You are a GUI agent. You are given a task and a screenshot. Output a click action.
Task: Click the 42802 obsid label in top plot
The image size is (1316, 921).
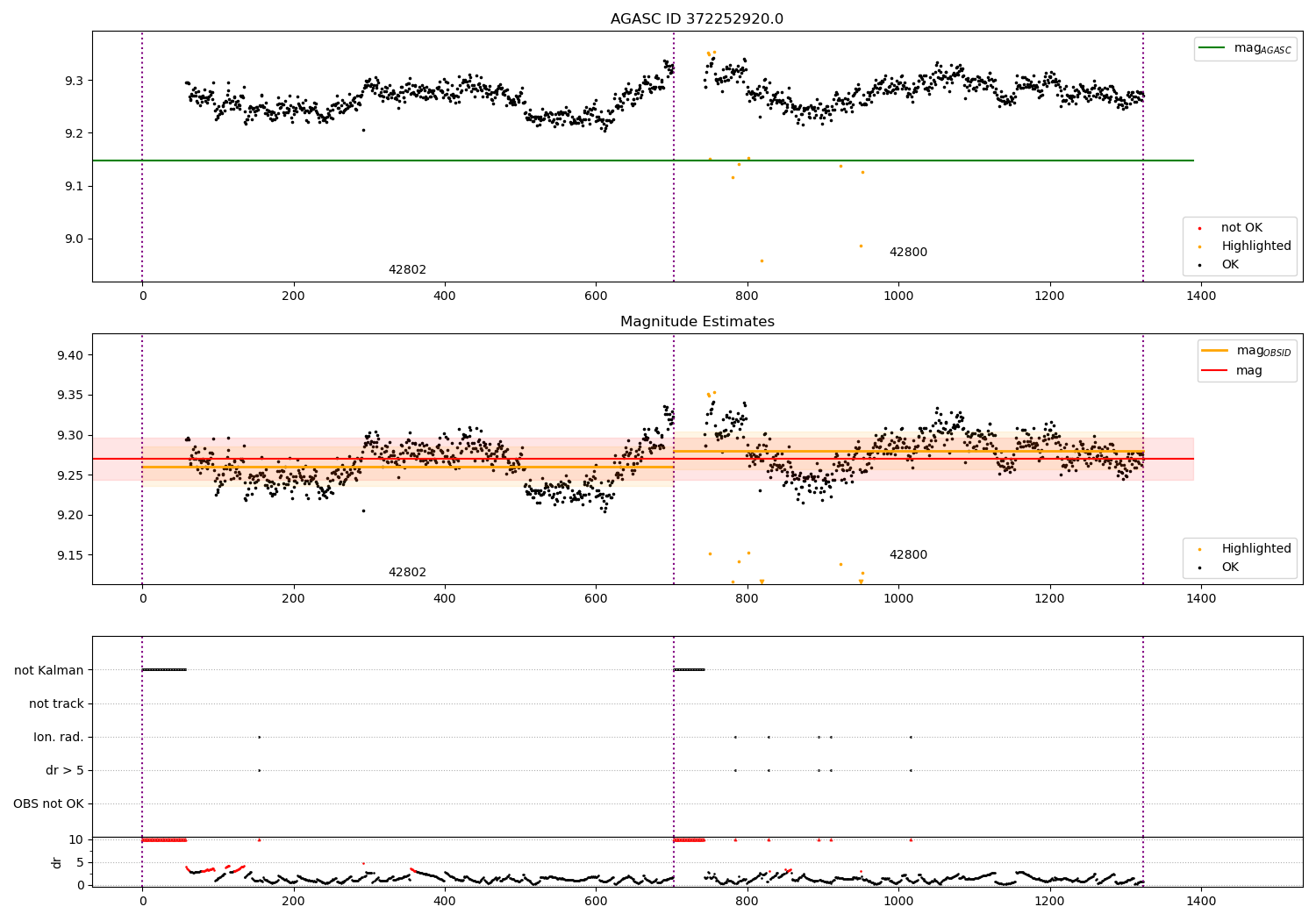[x=407, y=270]
